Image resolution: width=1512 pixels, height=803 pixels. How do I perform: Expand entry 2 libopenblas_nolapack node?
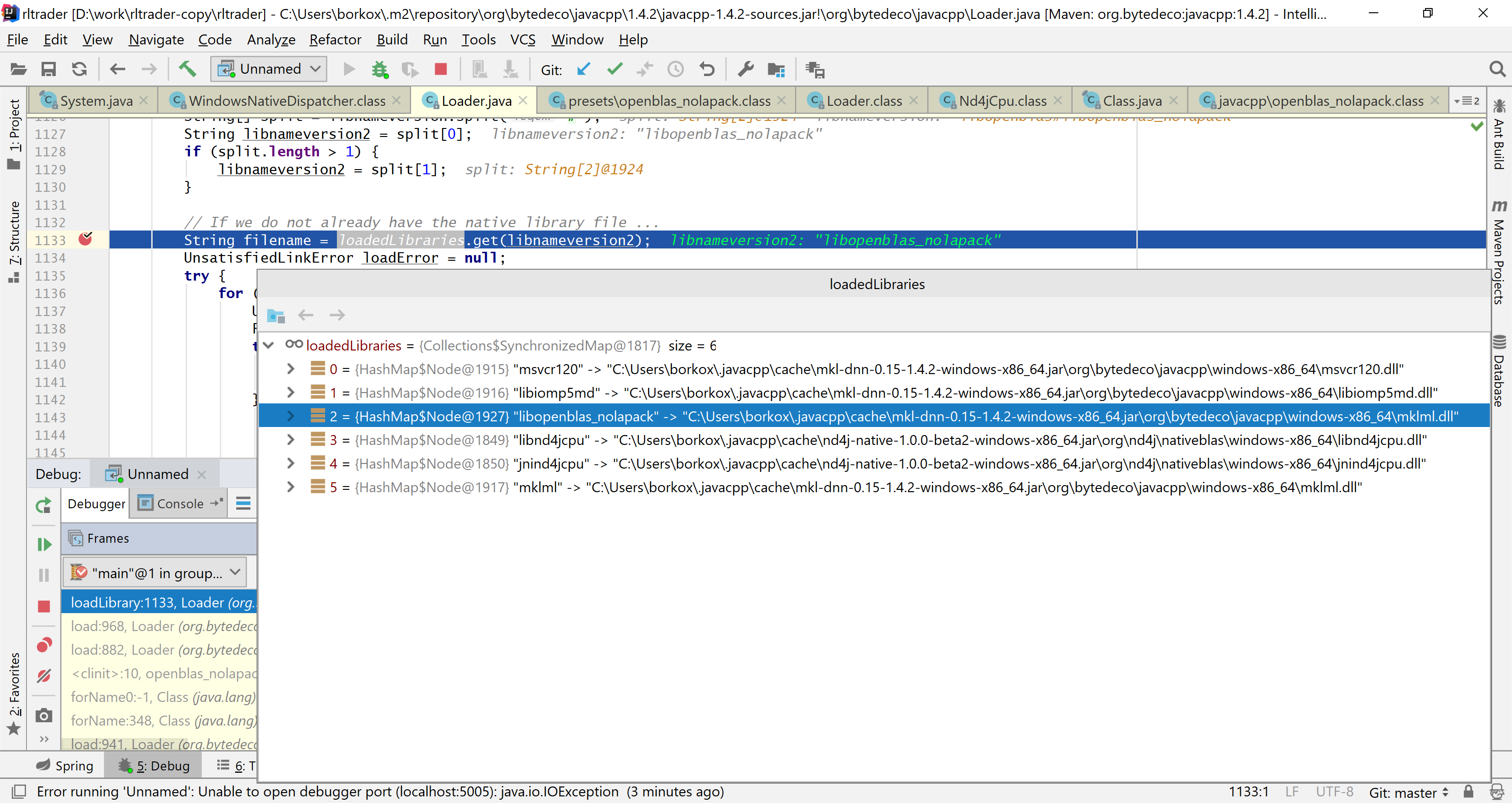291,416
